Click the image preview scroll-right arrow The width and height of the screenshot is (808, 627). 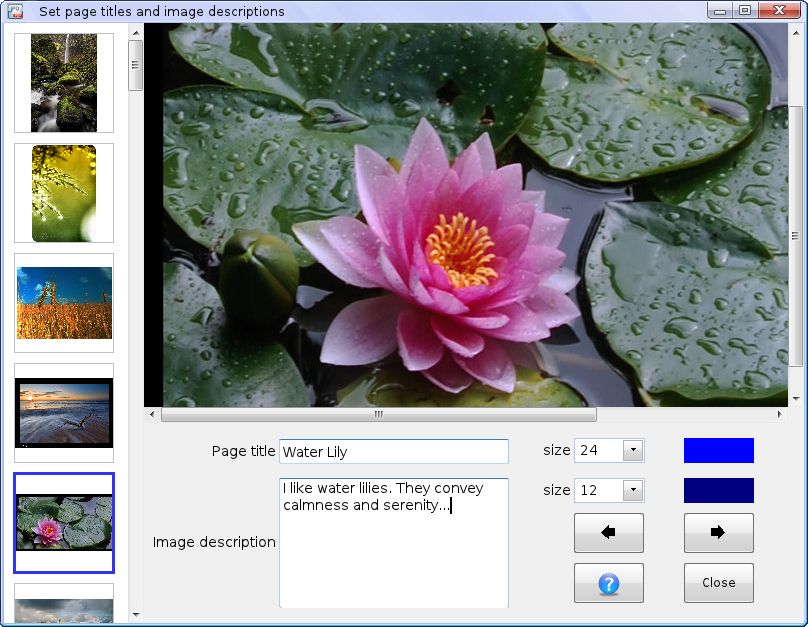pyautogui.click(x=779, y=414)
